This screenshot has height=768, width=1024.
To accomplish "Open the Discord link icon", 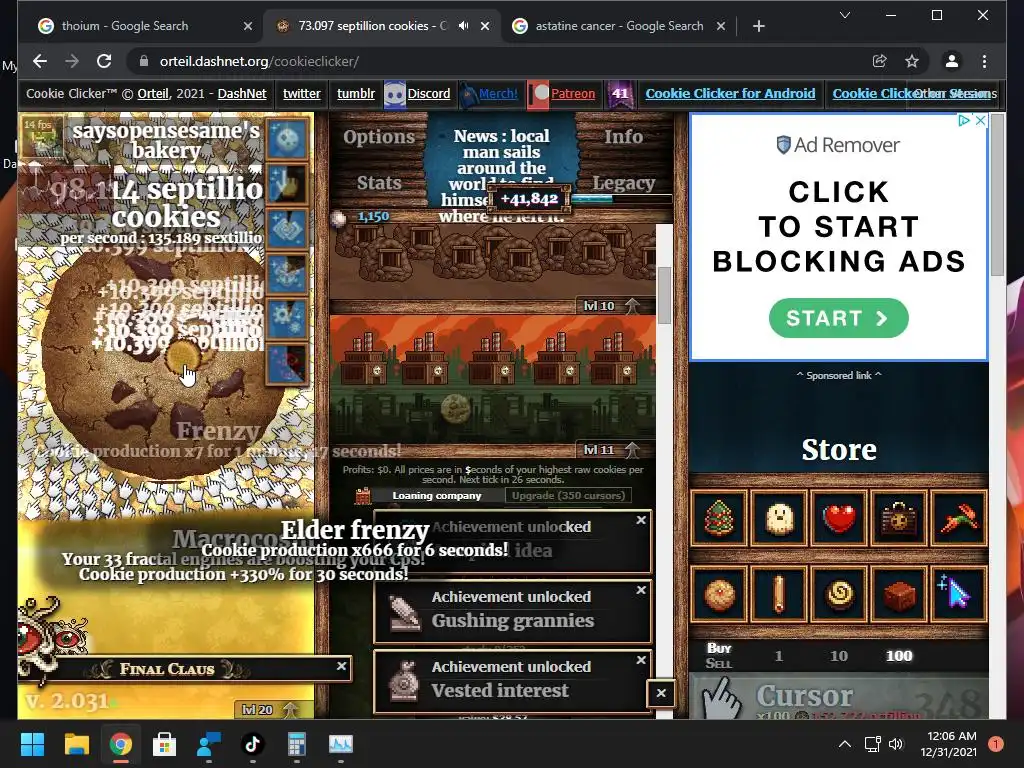I will pos(395,93).
